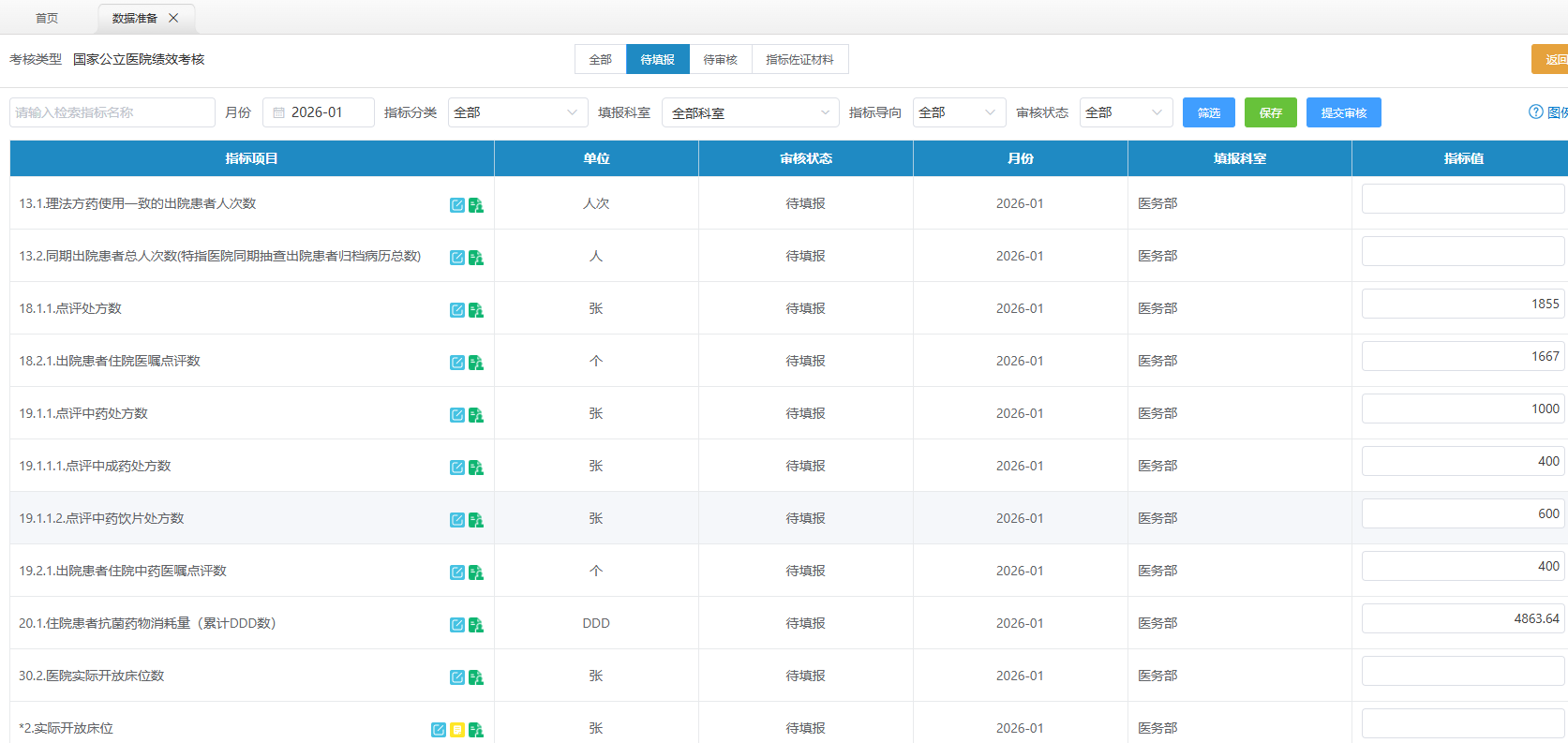Click the 筛选 filter button
This screenshot has width=1568, height=743.
pyautogui.click(x=1208, y=112)
